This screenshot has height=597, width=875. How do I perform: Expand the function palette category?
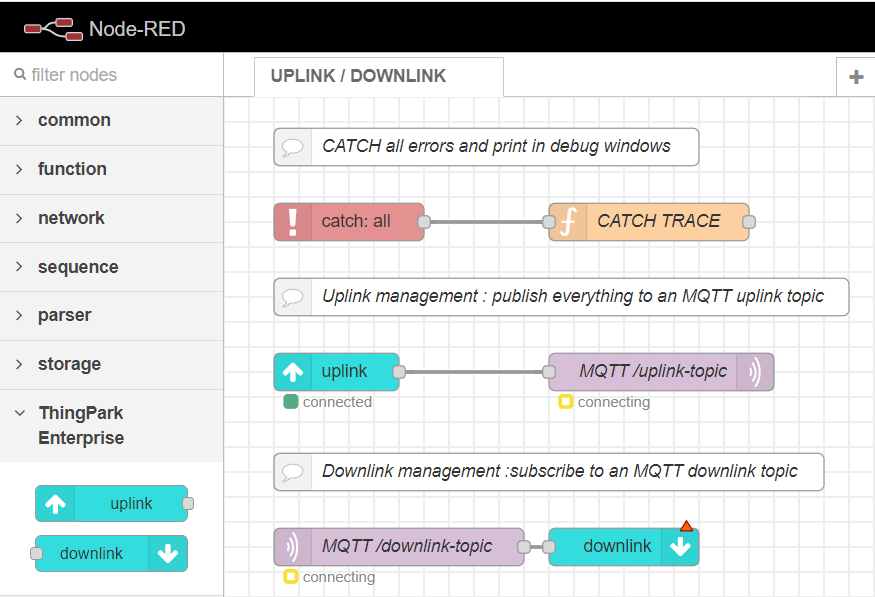tap(72, 169)
